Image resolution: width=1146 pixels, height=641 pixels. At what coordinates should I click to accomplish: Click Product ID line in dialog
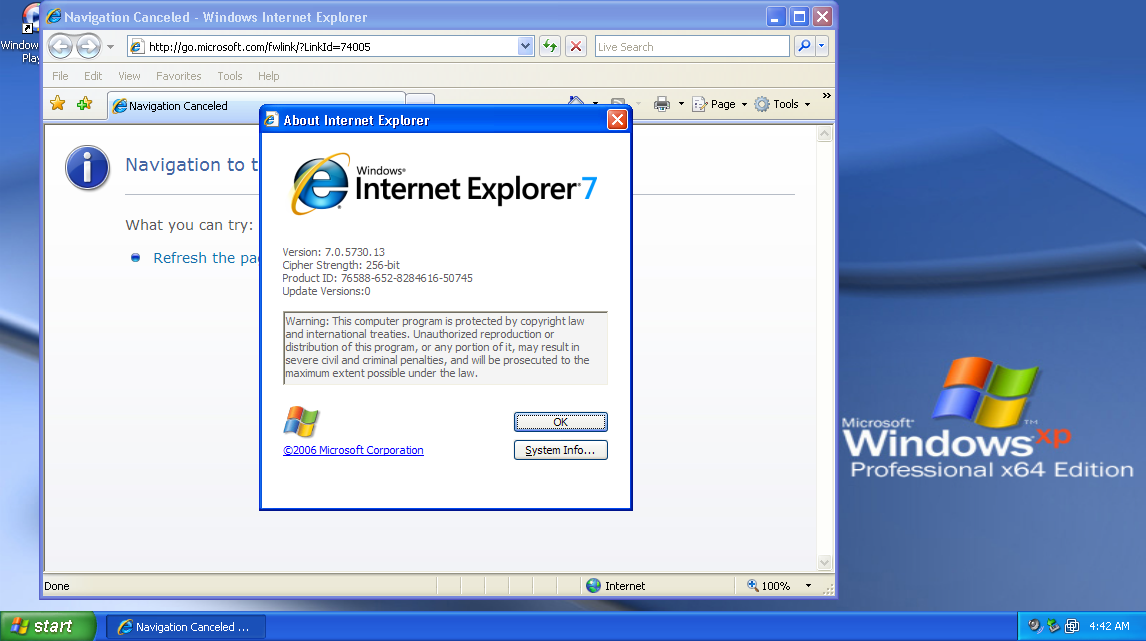point(377,278)
